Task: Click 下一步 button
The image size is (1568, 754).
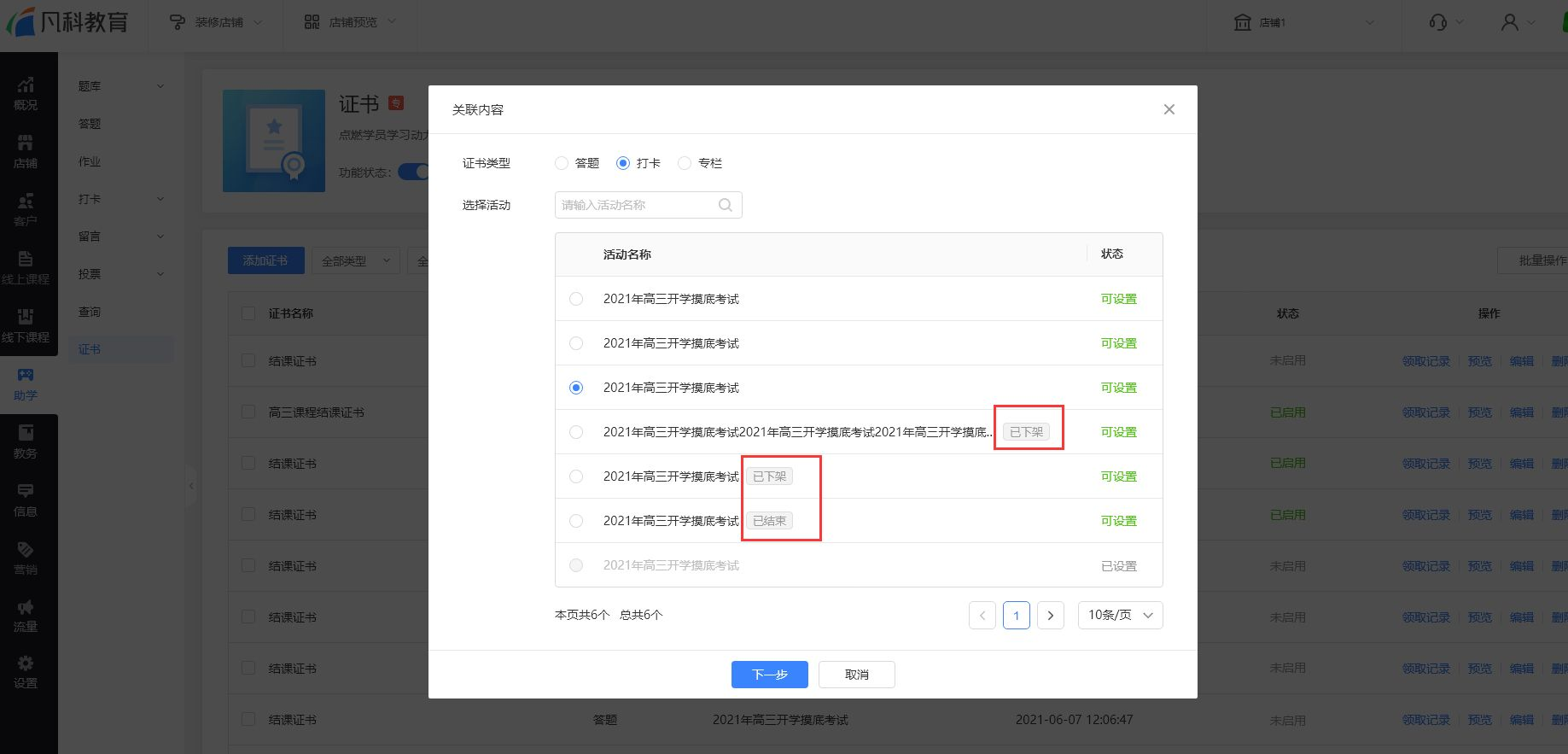Action: click(x=770, y=675)
